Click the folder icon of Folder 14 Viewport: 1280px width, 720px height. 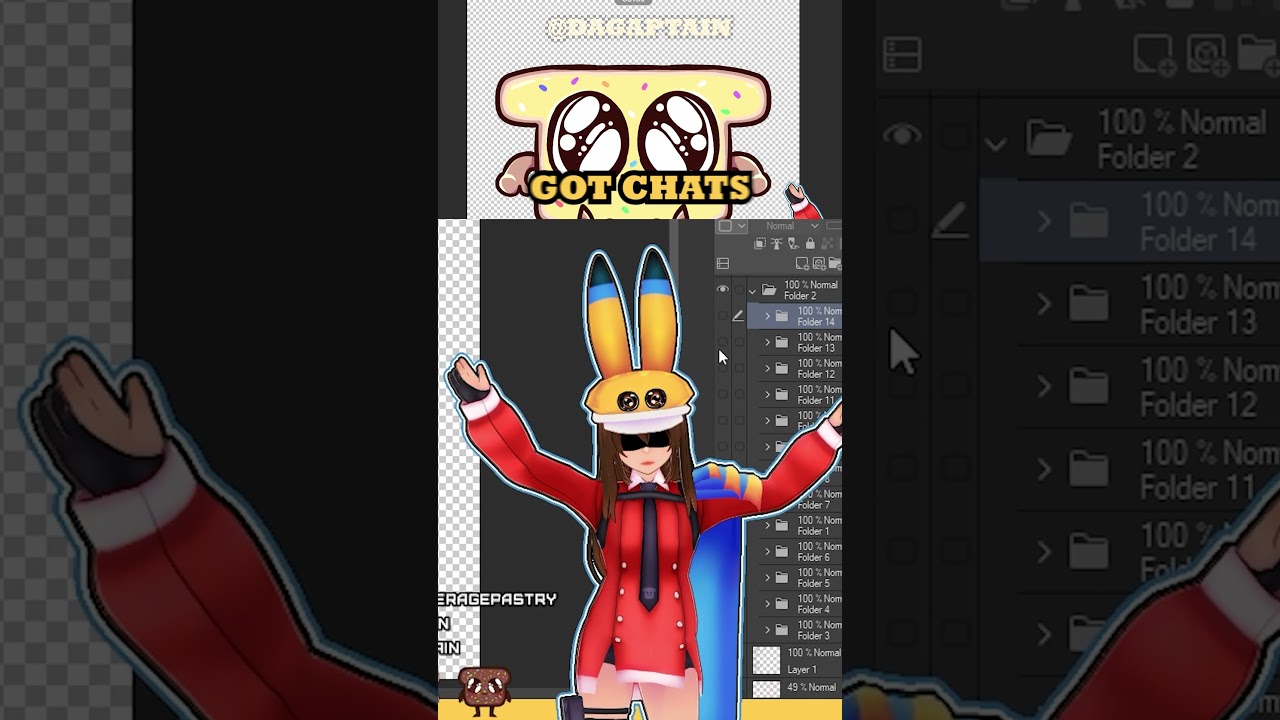coord(782,316)
